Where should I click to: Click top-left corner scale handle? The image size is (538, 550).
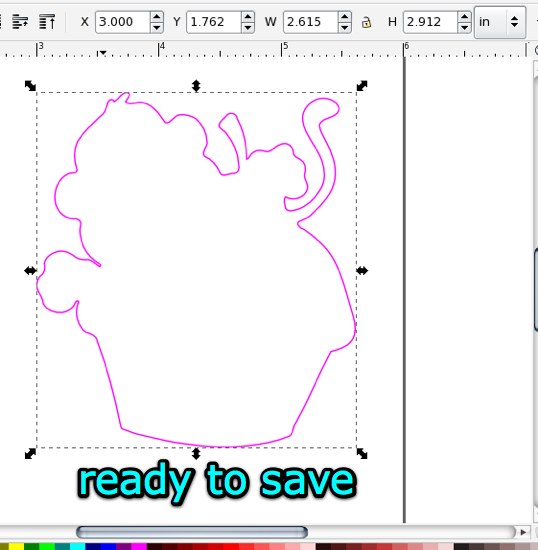[30, 86]
